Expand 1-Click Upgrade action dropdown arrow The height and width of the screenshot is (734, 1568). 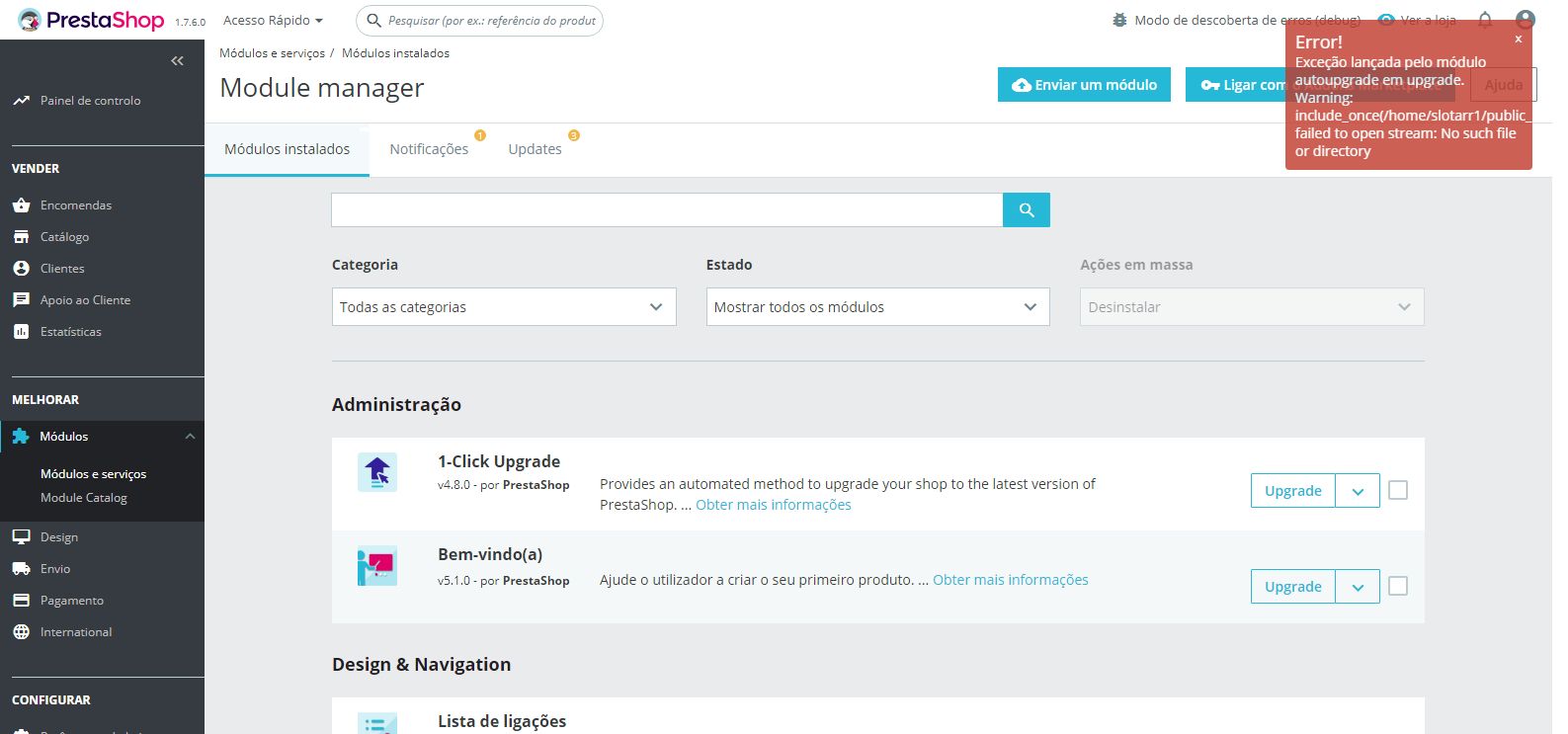pyautogui.click(x=1358, y=491)
